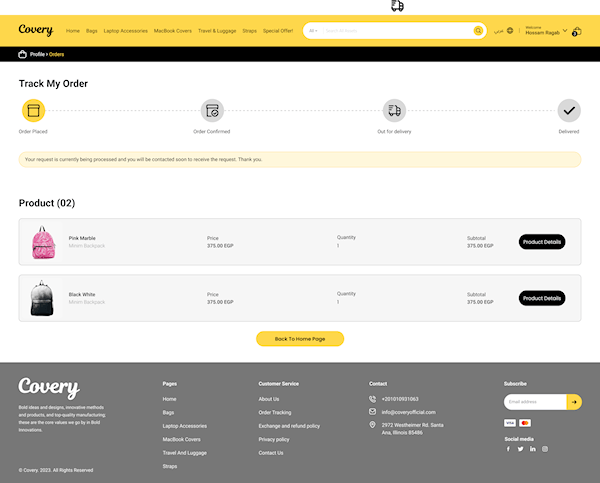This screenshot has height=483, width=600.
Task: Click the search magnifier icon
Action: pyautogui.click(x=478, y=31)
